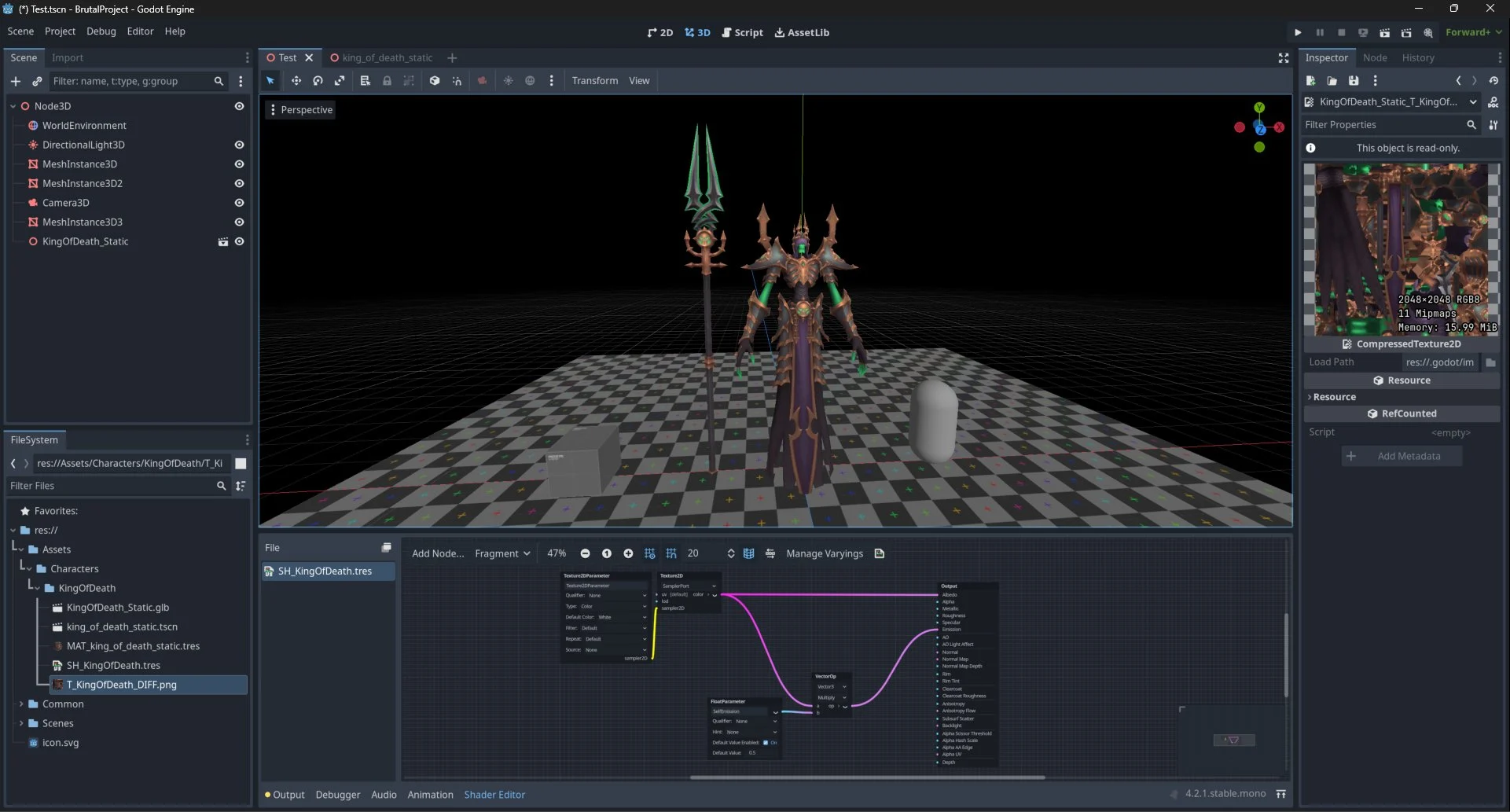Activate the Scale Mode tool
The image size is (1510, 812).
[x=340, y=81]
